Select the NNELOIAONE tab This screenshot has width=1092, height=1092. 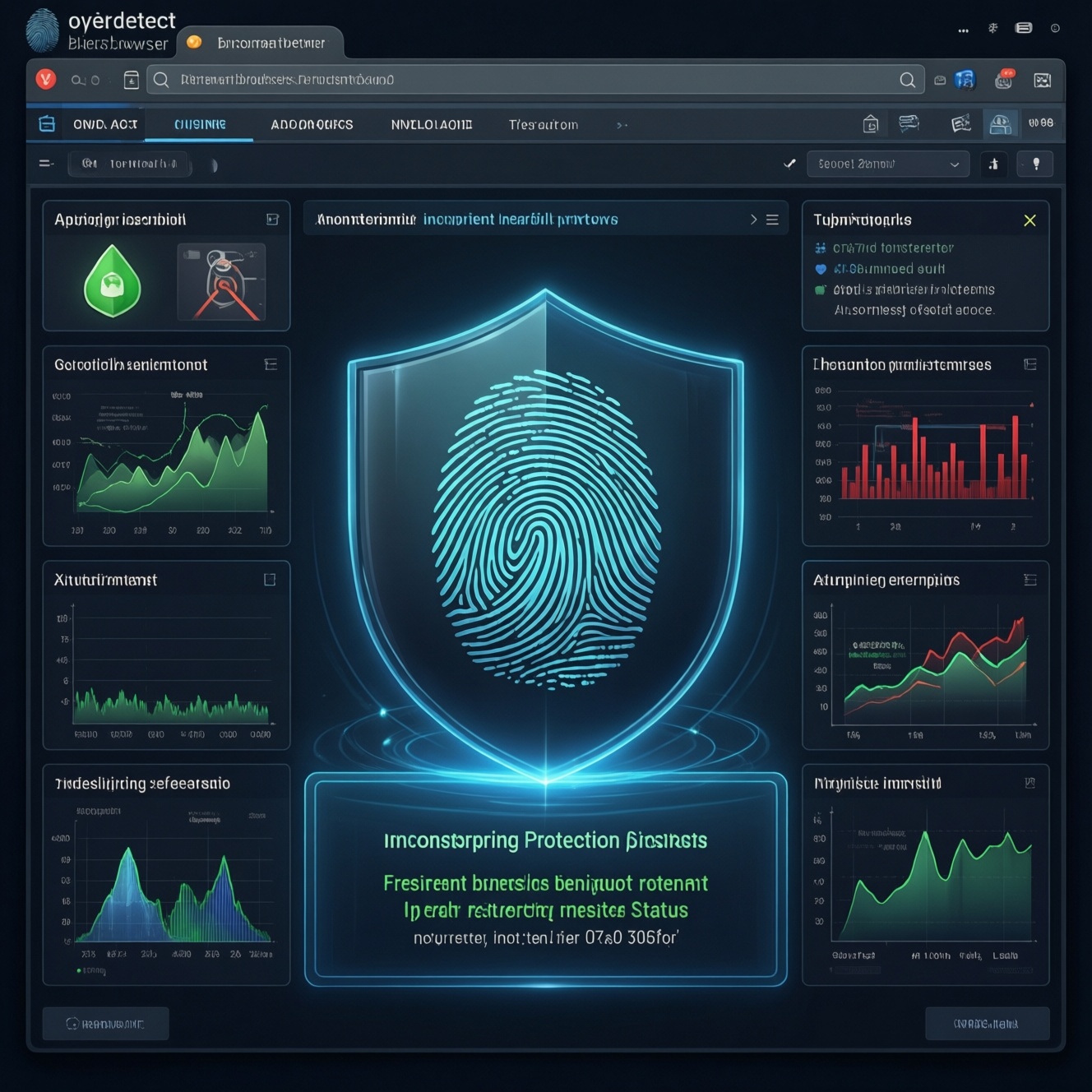[x=432, y=125]
